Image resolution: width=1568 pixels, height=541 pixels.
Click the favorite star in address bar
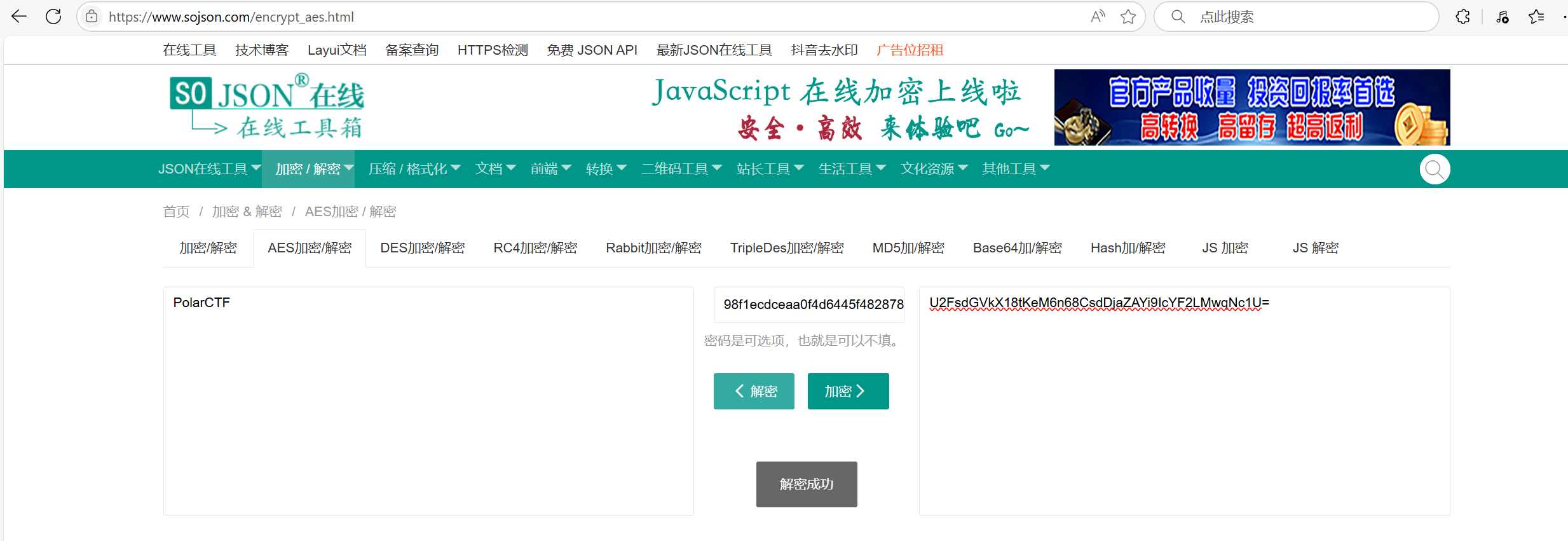pos(1128,17)
